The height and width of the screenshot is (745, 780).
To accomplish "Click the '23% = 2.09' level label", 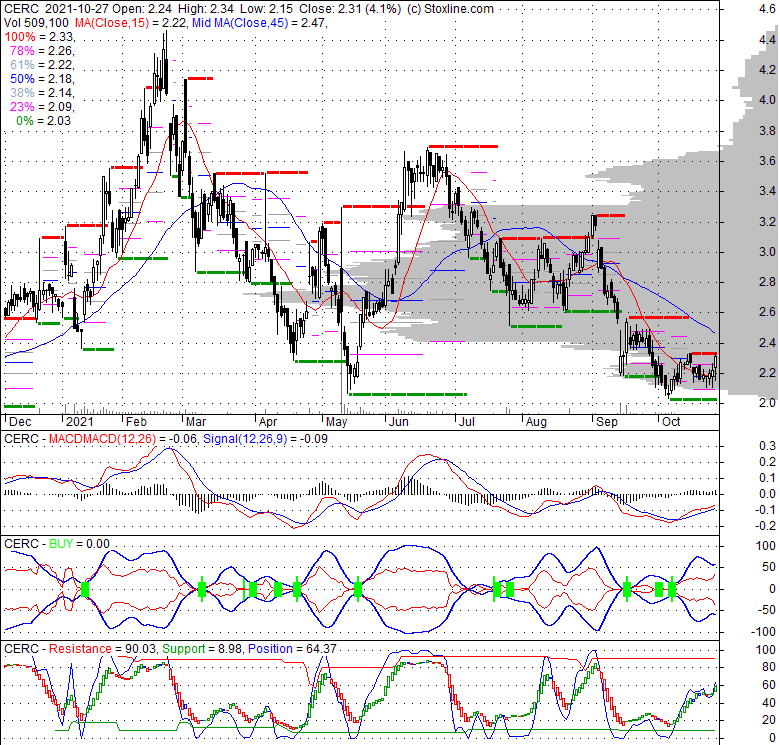I will (x=42, y=106).
